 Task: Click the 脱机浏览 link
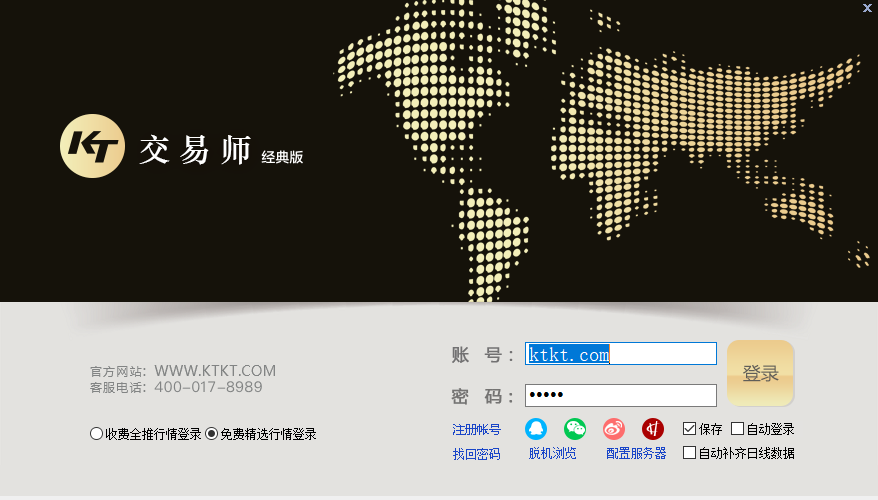click(552, 453)
